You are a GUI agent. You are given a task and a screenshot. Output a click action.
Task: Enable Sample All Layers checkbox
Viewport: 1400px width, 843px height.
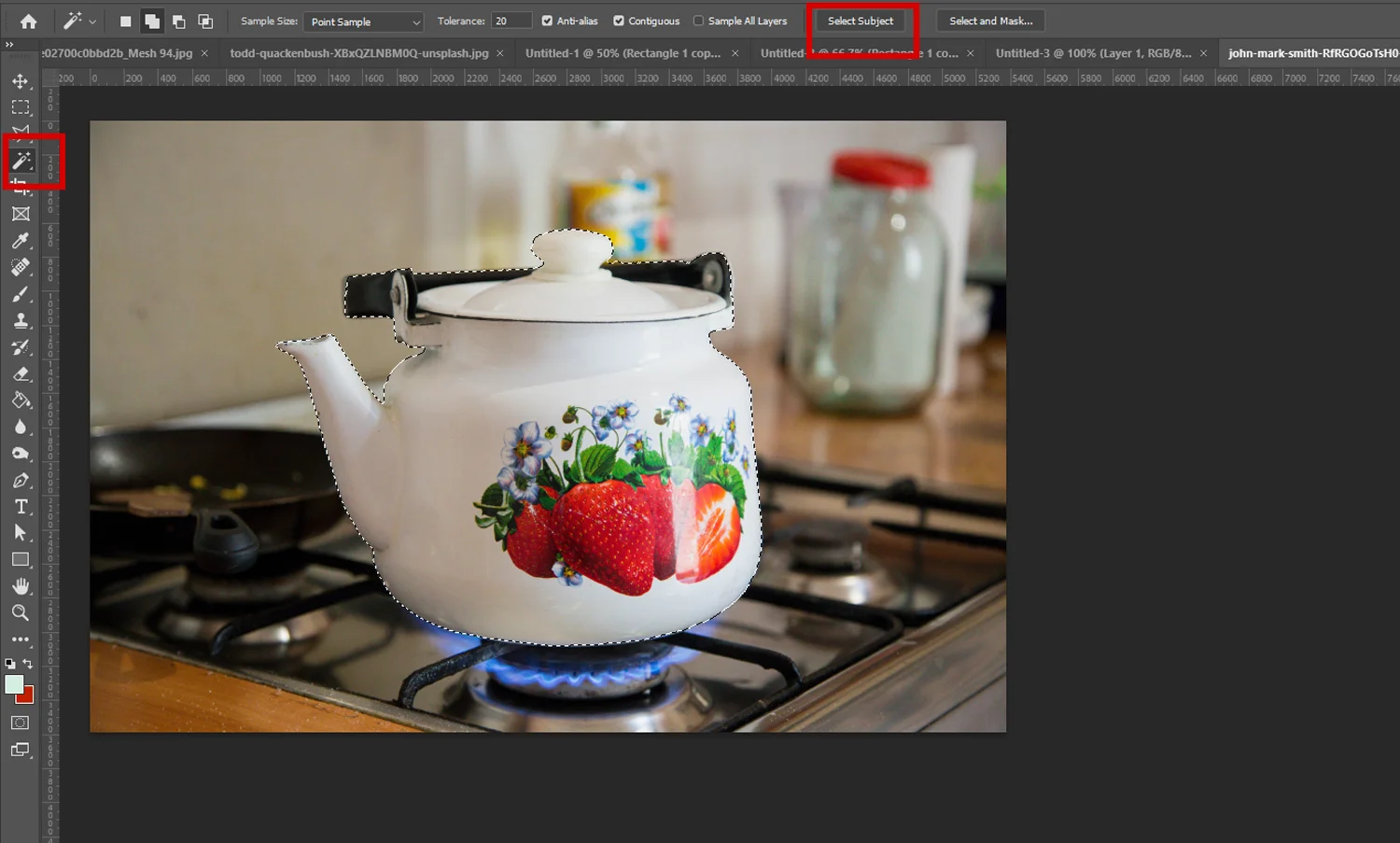click(698, 21)
